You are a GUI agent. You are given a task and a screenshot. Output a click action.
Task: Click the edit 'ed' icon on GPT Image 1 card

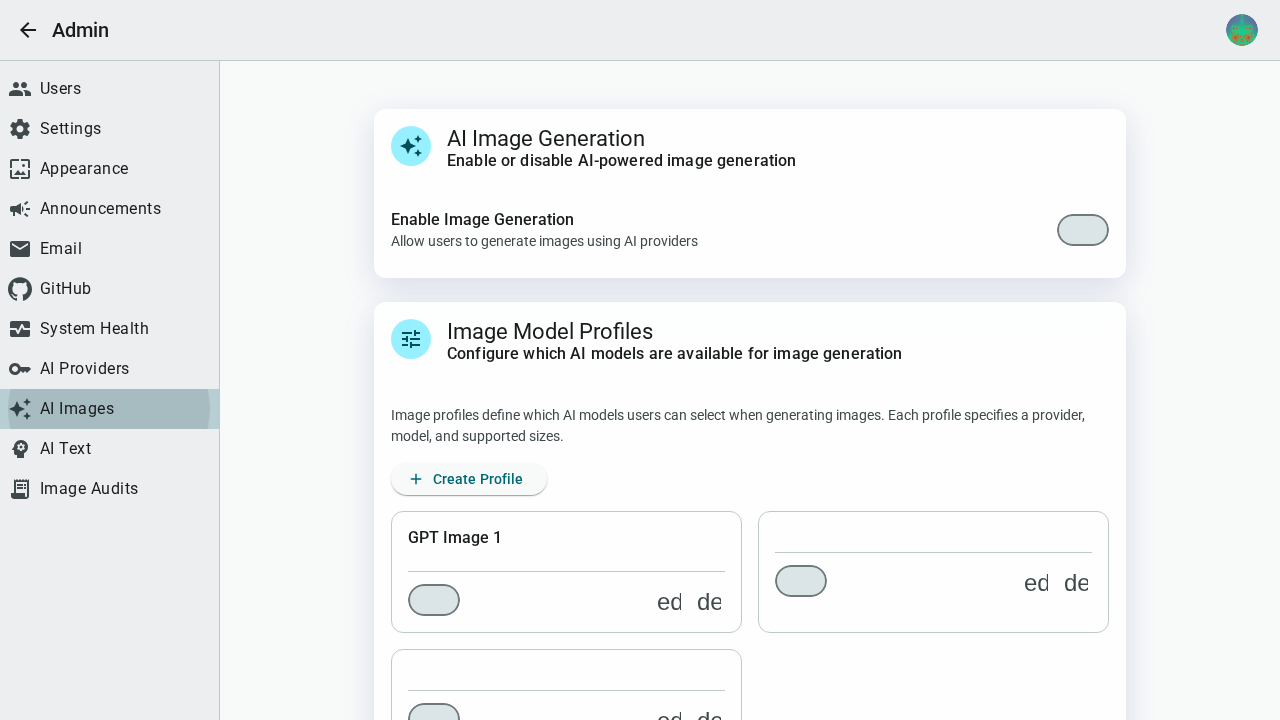pyautogui.click(x=670, y=602)
